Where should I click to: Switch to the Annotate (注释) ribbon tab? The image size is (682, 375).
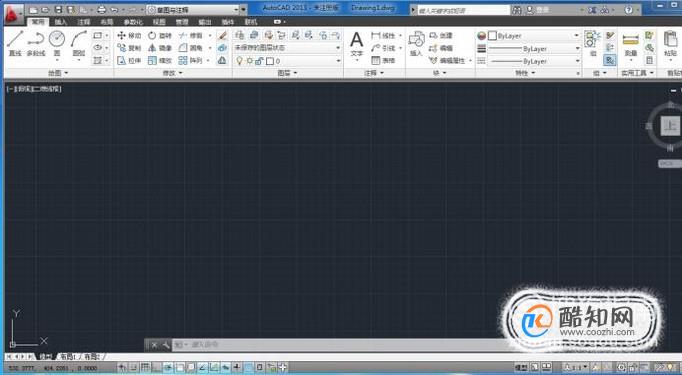(x=84, y=22)
